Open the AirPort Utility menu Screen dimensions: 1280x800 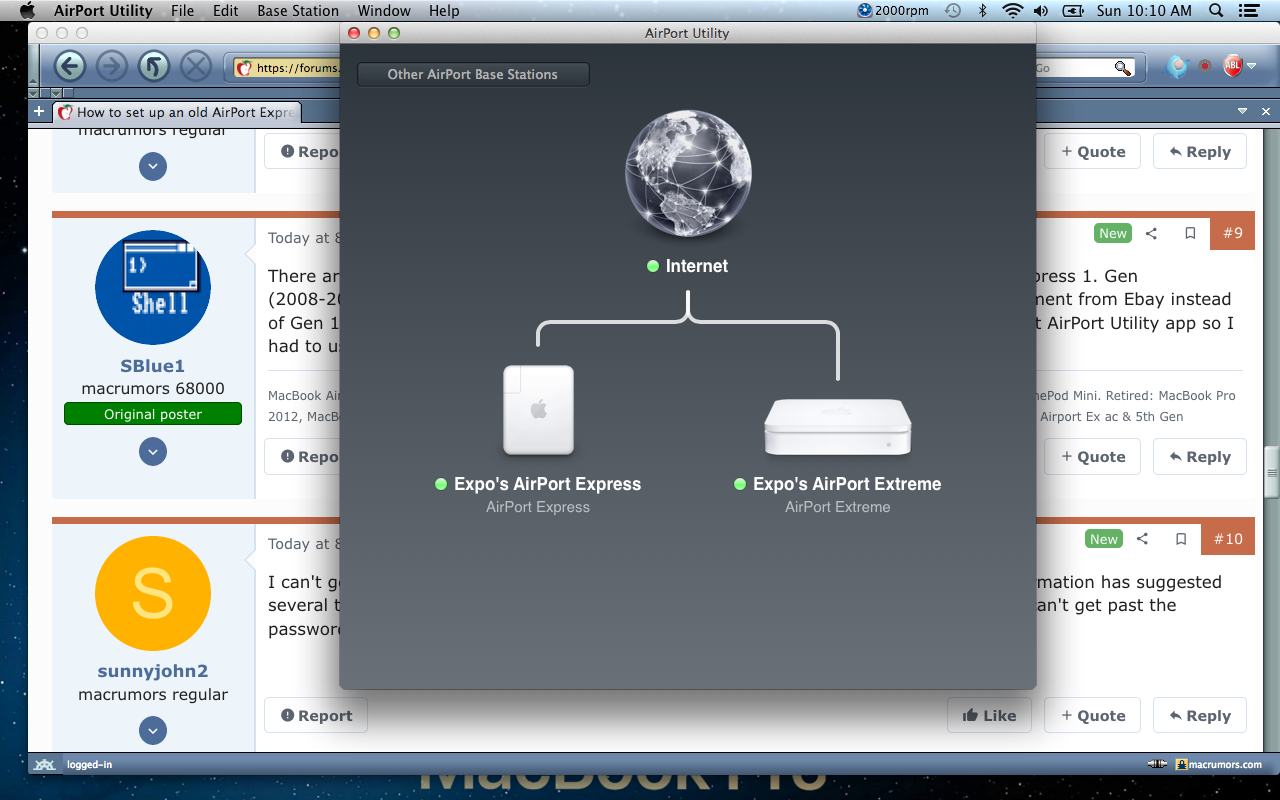point(103,11)
